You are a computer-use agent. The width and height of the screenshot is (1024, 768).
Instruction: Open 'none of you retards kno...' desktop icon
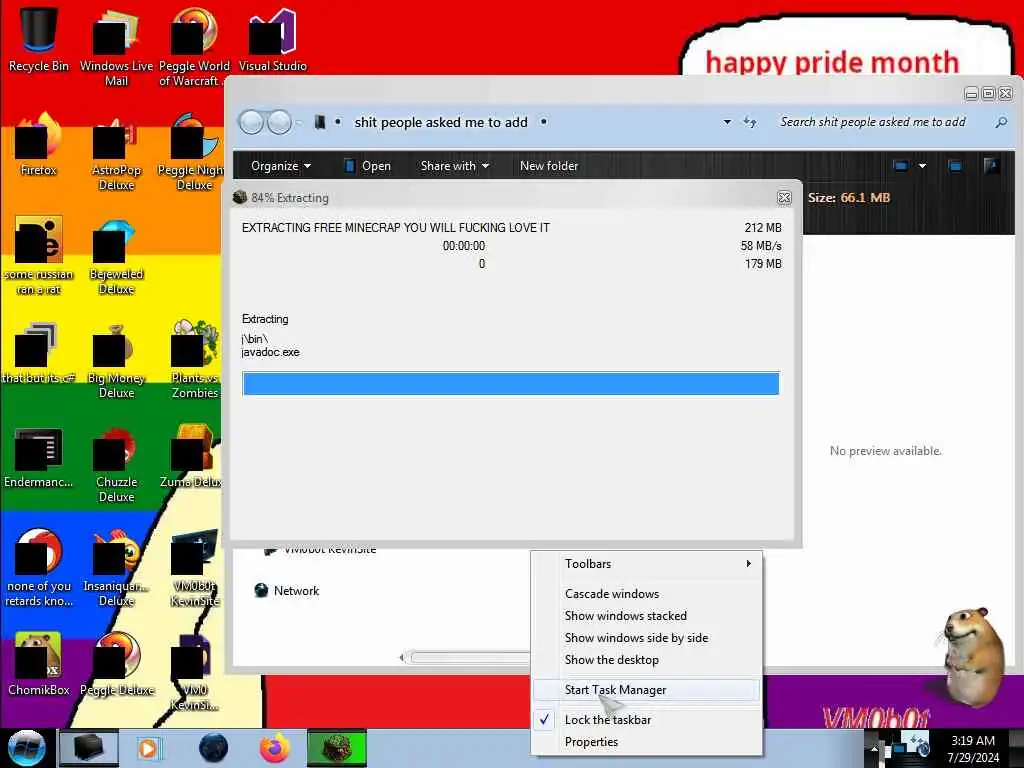point(38,568)
